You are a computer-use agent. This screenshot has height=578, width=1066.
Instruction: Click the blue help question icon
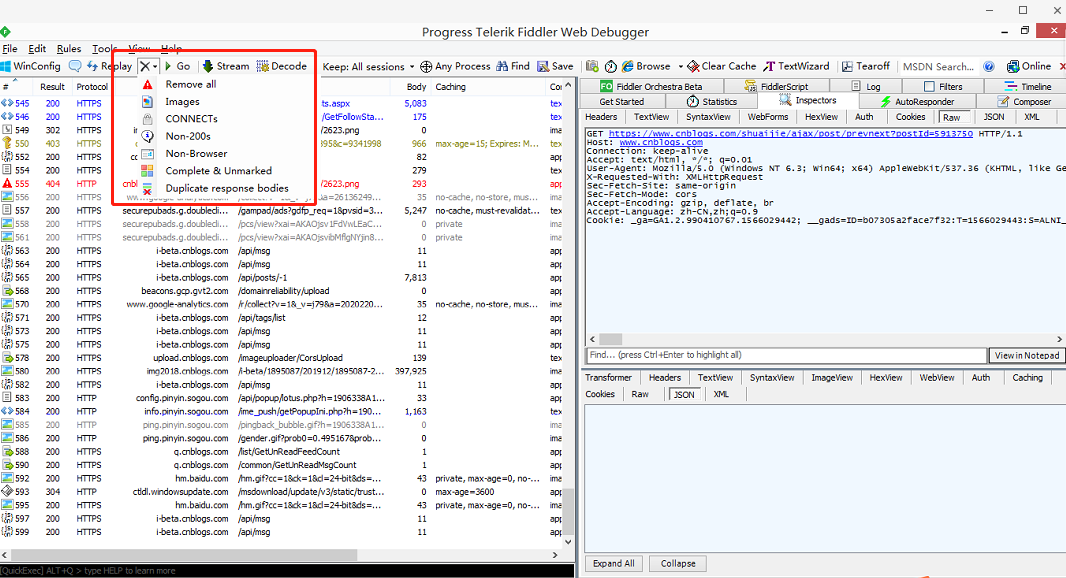989,66
